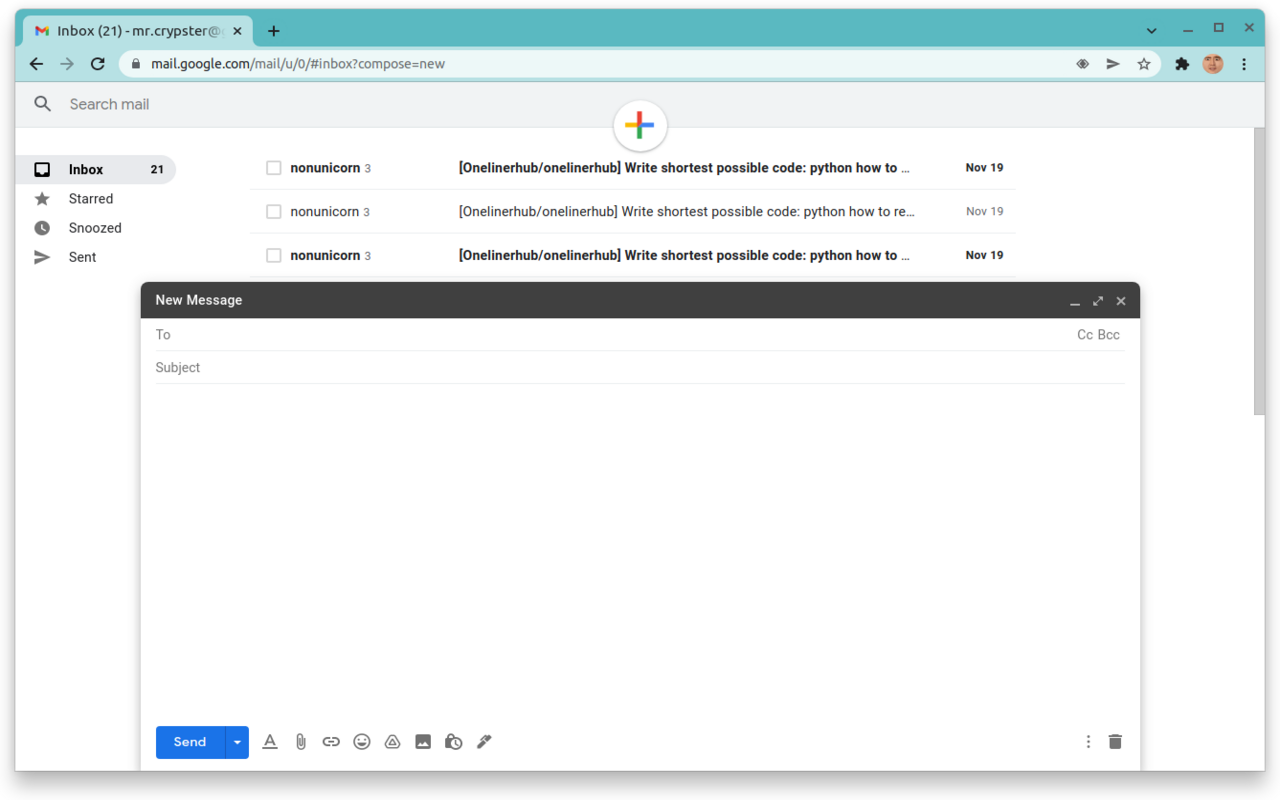This screenshot has width=1280, height=800.
Task: Open Chrome three-dot menu
Action: coord(1244,64)
